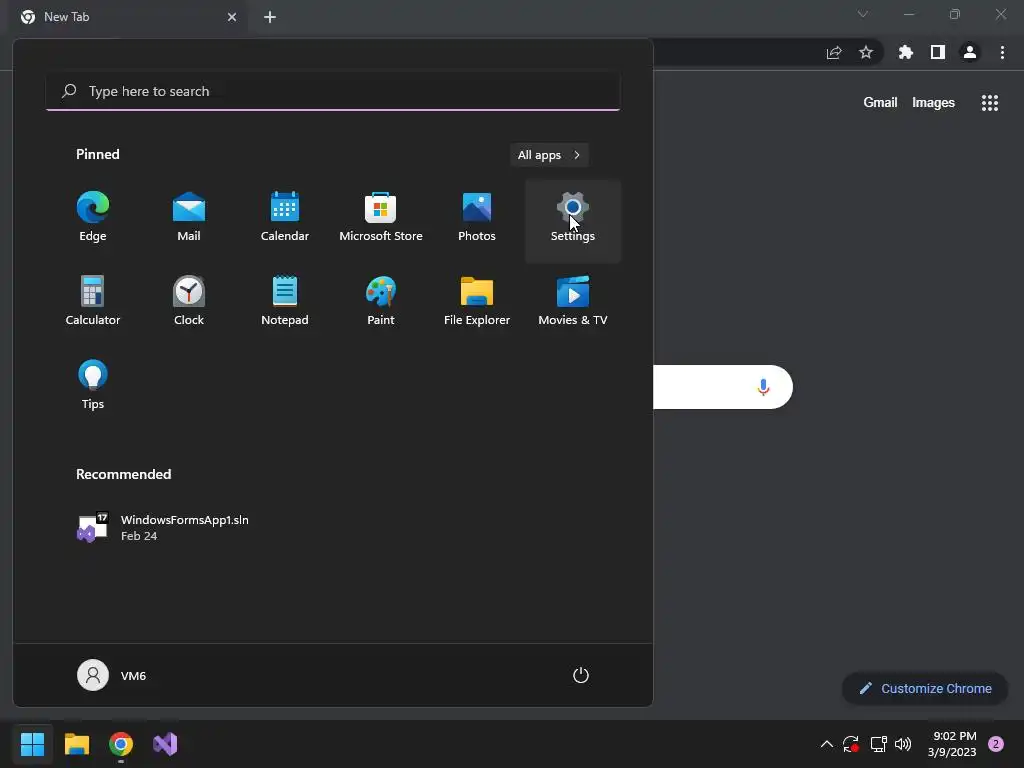1024x768 pixels.
Task: Open the clock showing 9:02 PM
Action: pos(952,744)
